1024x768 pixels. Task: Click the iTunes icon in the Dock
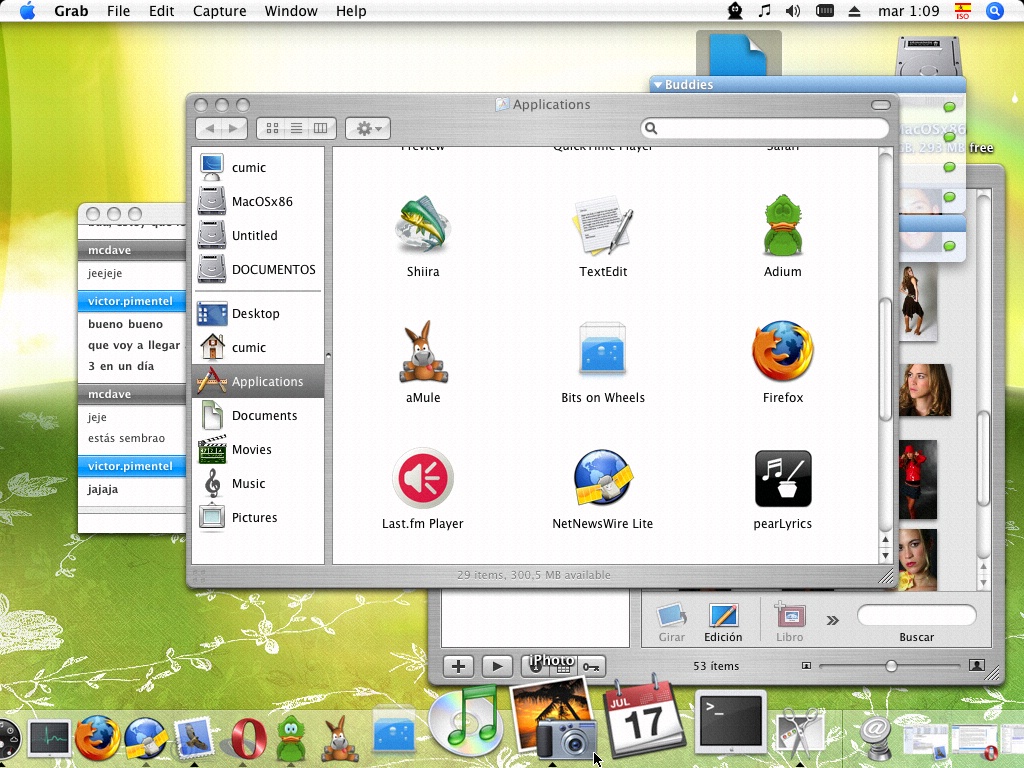click(465, 720)
